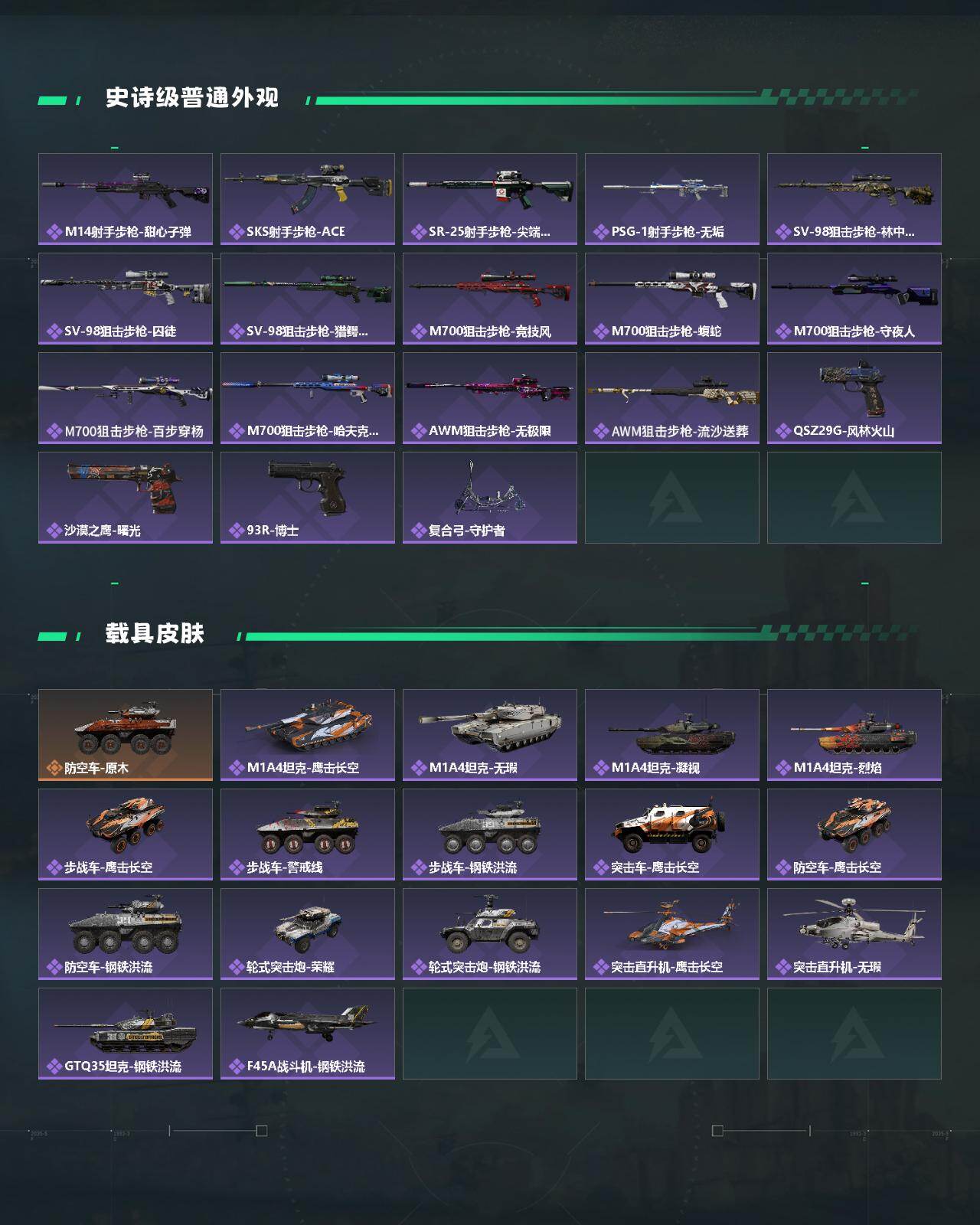Click the 复合弓-守护者 bow skin
This screenshot has height=1225, width=980.
[490, 498]
